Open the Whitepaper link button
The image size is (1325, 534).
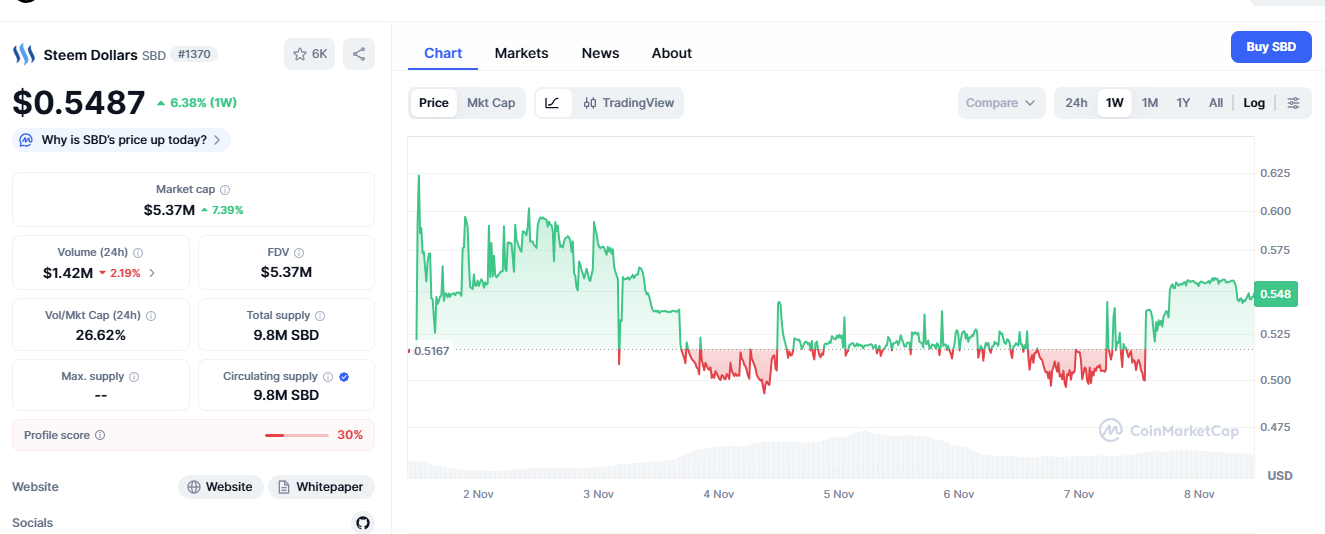(x=321, y=487)
